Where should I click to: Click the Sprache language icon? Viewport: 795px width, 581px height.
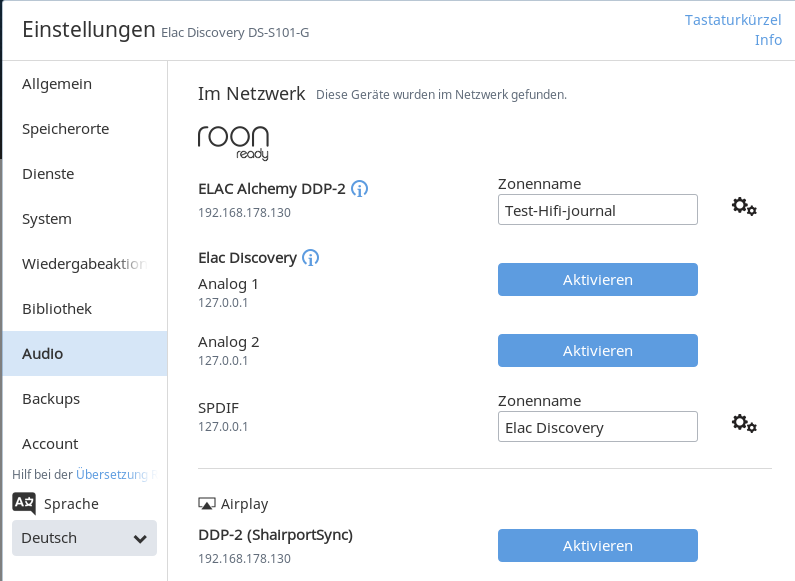[x=24, y=503]
